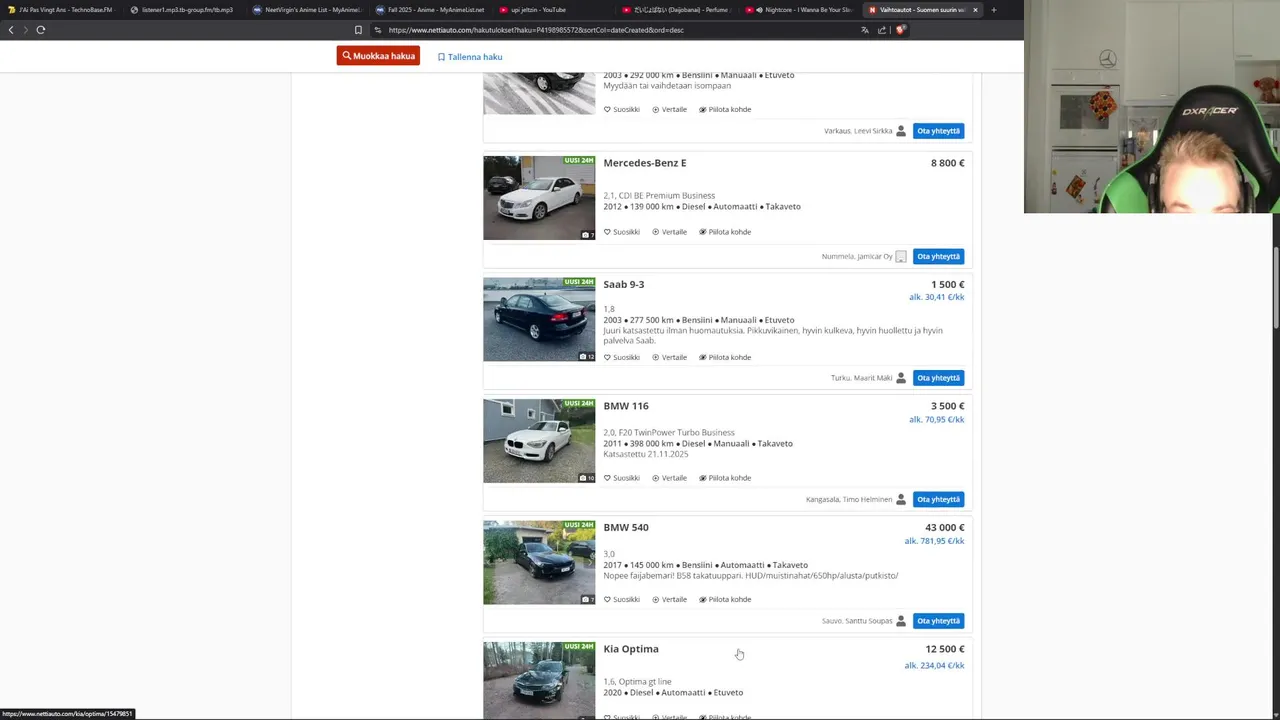Screen dimensions: 1280x720
Task: Switch to Fall 2025 Anime tab
Action: tap(430, 10)
